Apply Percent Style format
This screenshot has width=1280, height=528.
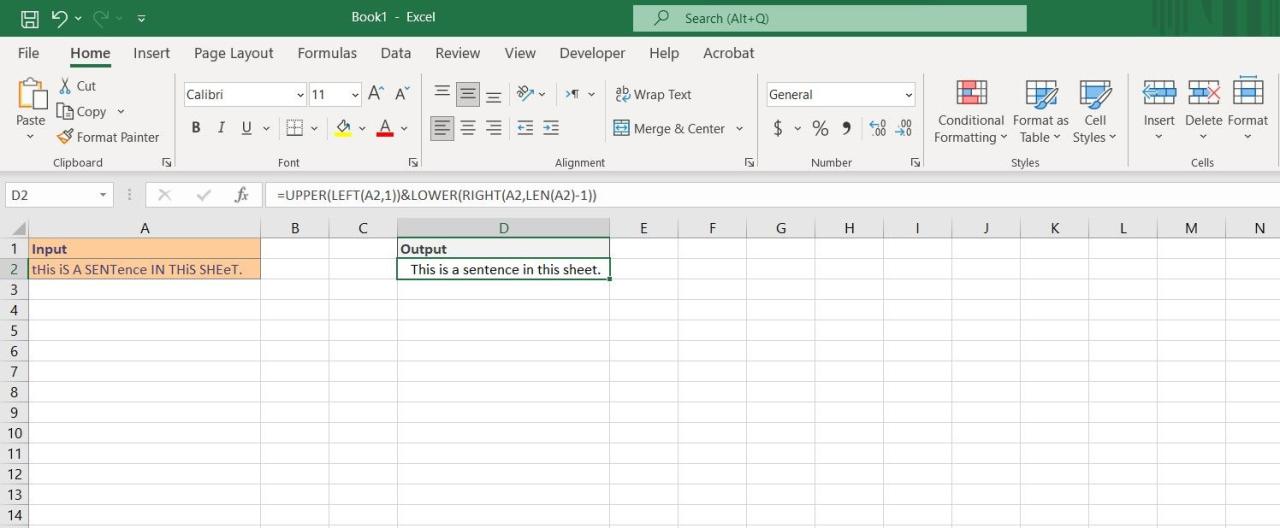coord(820,128)
